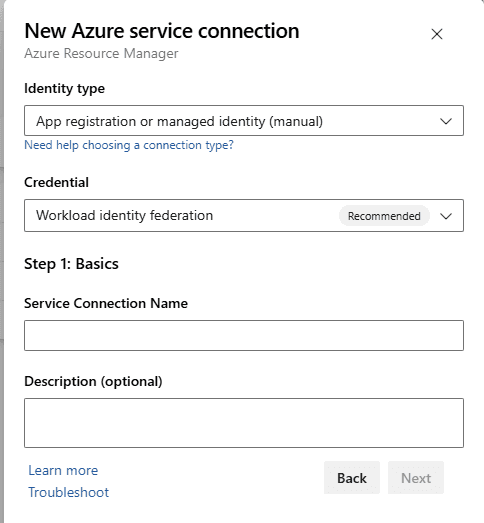The width and height of the screenshot is (484, 523).
Task: Open the Identity type dropdown field
Action: tap(244, 120)
